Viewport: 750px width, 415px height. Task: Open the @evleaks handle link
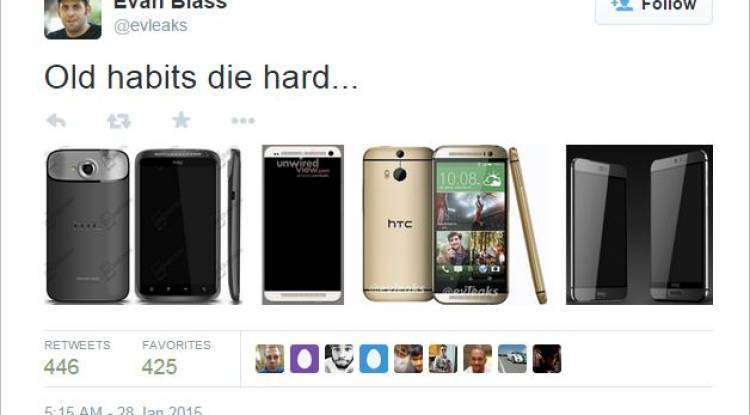coord(150,25)
